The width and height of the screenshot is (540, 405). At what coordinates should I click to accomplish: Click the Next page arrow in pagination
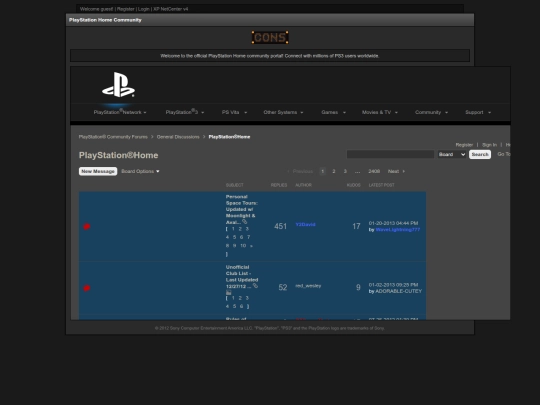(404, 171)
